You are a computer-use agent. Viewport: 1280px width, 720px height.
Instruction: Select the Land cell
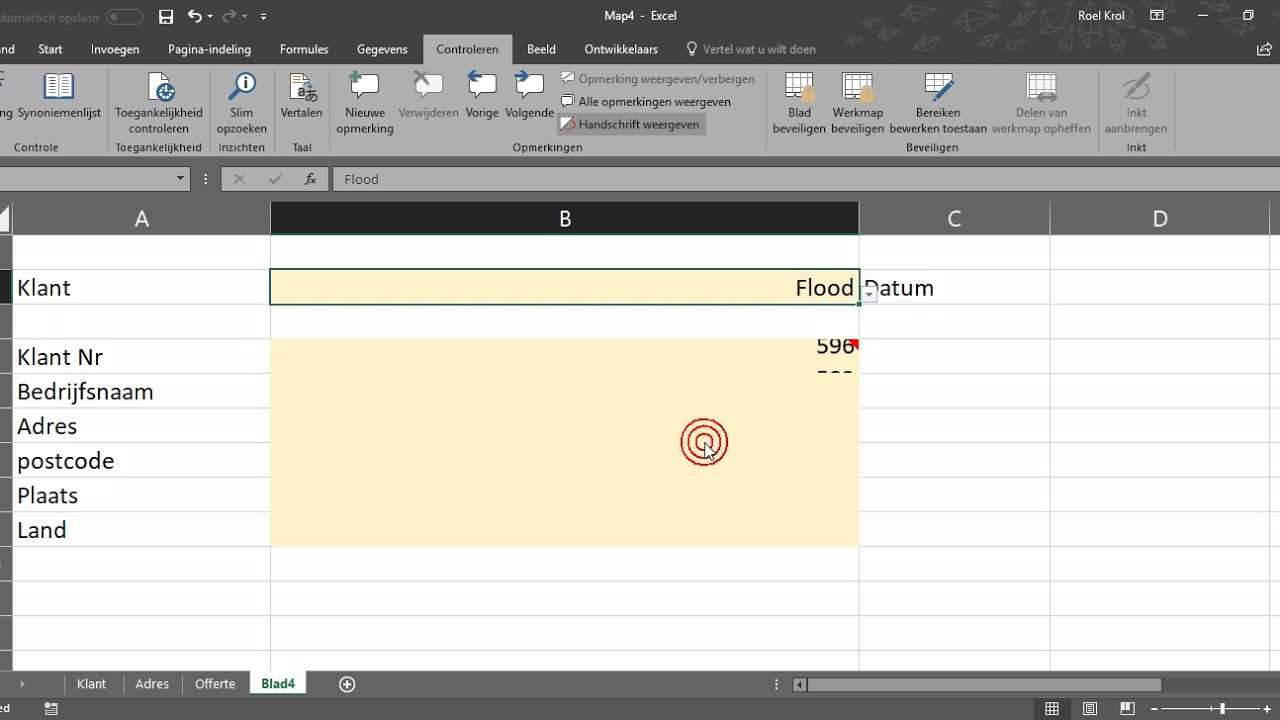142,530
